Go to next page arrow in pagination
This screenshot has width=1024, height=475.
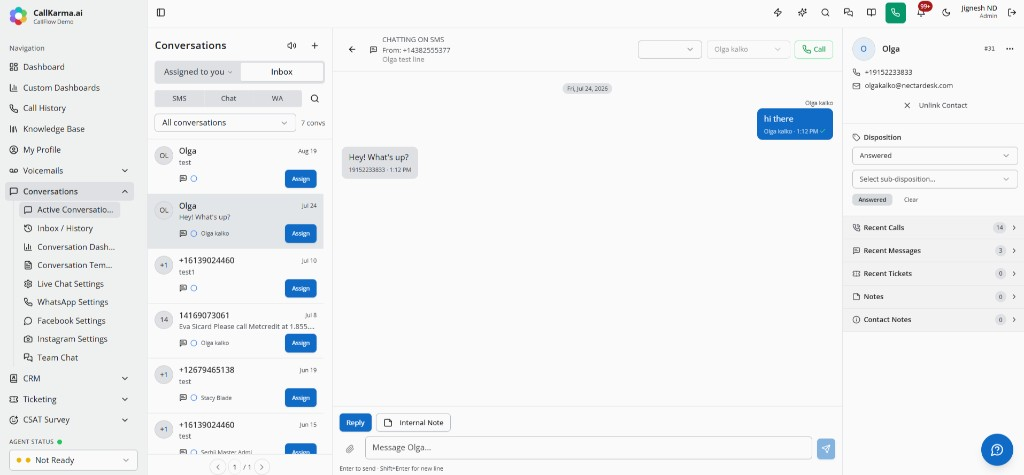[x=262, y=467]
